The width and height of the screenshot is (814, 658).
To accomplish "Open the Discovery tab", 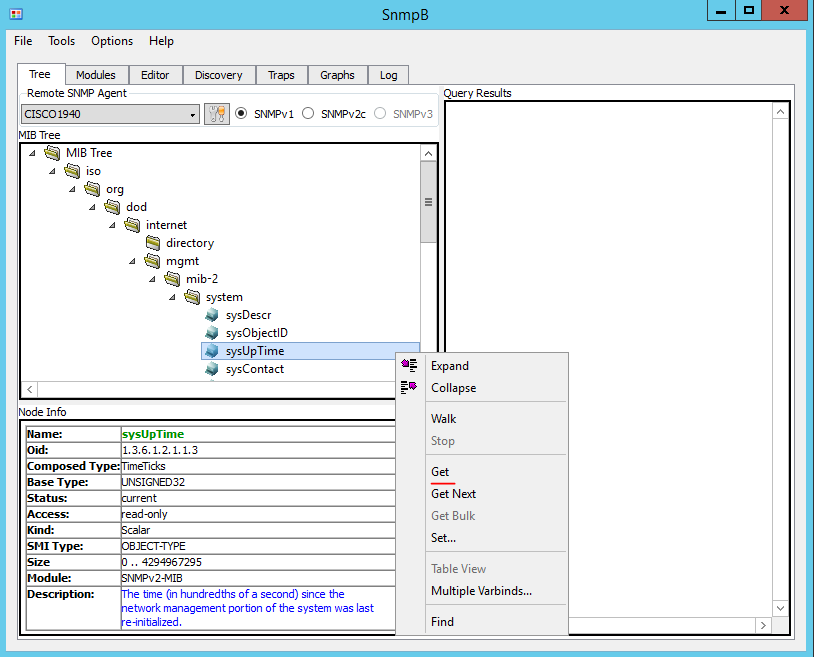I will click(218, 74).
